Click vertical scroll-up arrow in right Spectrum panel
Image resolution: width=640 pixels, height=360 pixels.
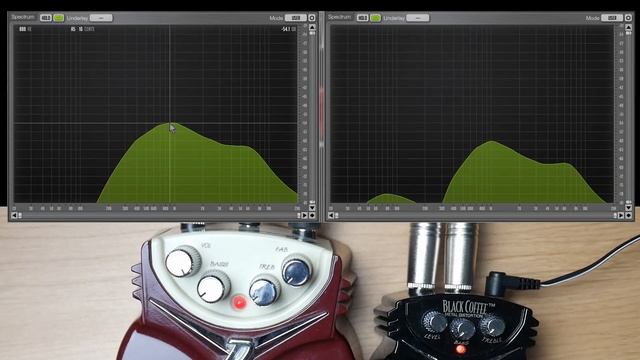coord(629,27)
